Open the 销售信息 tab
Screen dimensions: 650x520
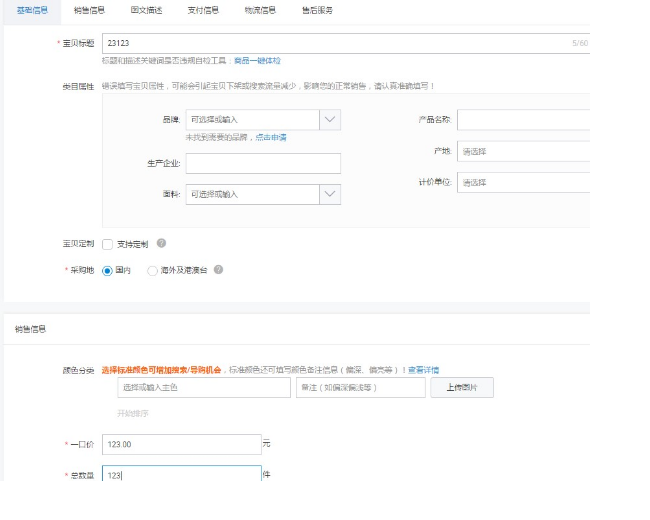pos(89,10)
